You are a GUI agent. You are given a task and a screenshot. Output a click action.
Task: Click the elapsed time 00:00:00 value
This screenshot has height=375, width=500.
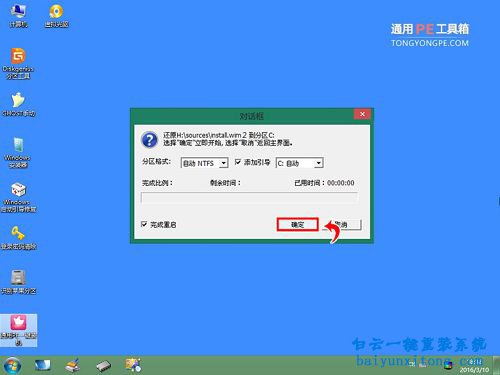point(341,183)
